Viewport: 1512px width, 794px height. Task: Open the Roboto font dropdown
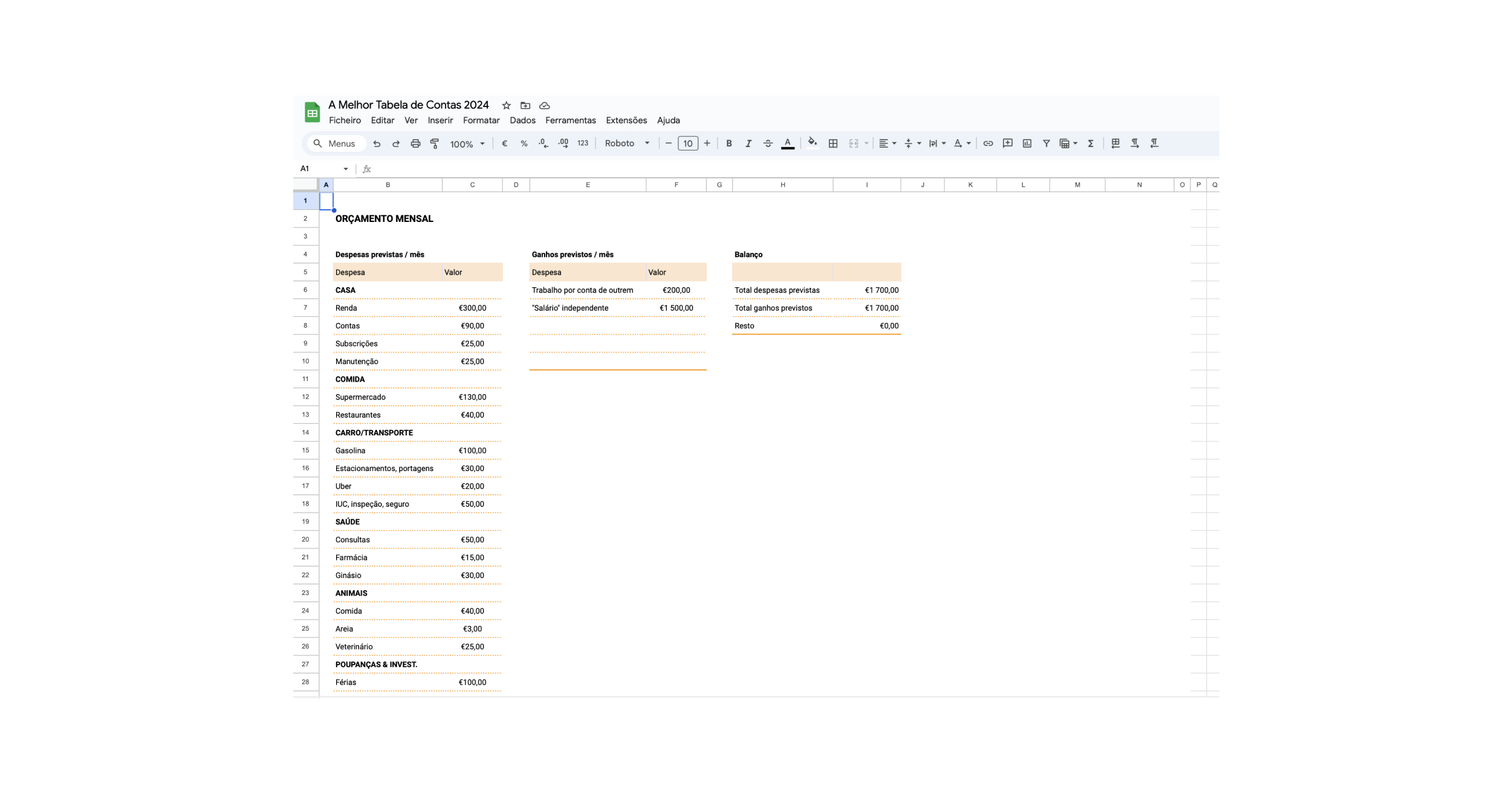[x=627, y=143]
